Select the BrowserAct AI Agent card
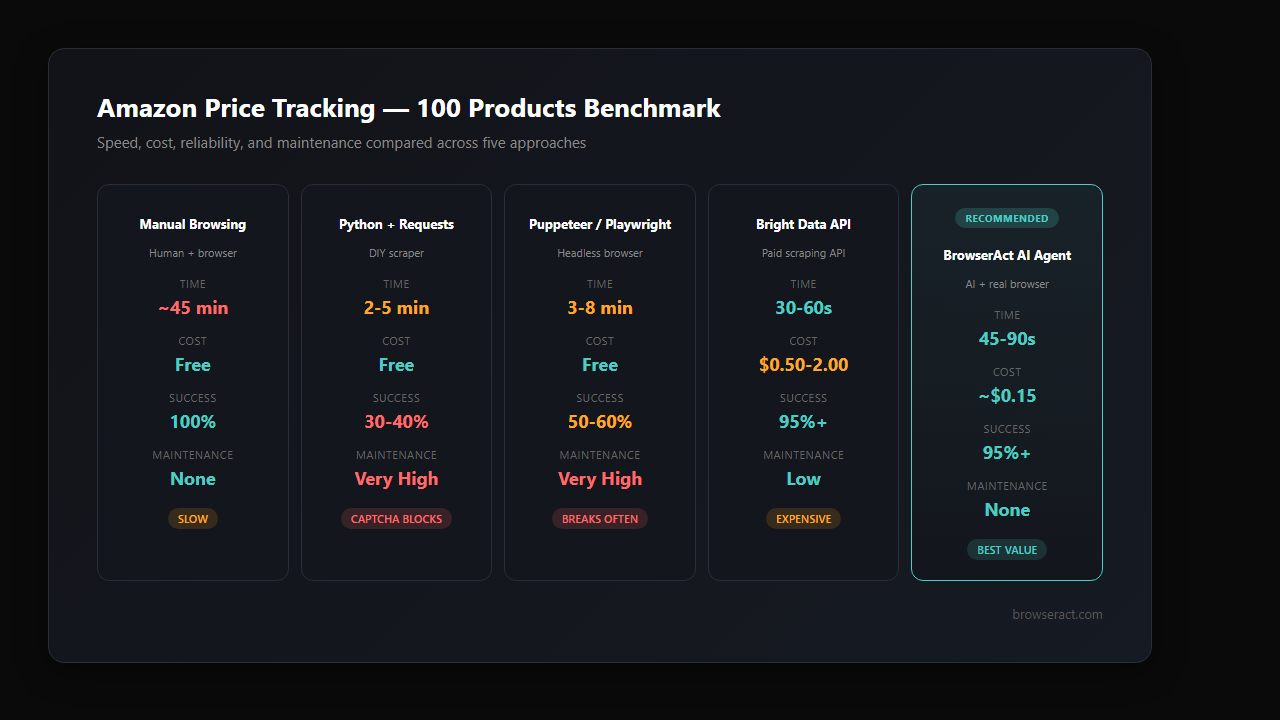1280x720 pixels. point(1007,382)
